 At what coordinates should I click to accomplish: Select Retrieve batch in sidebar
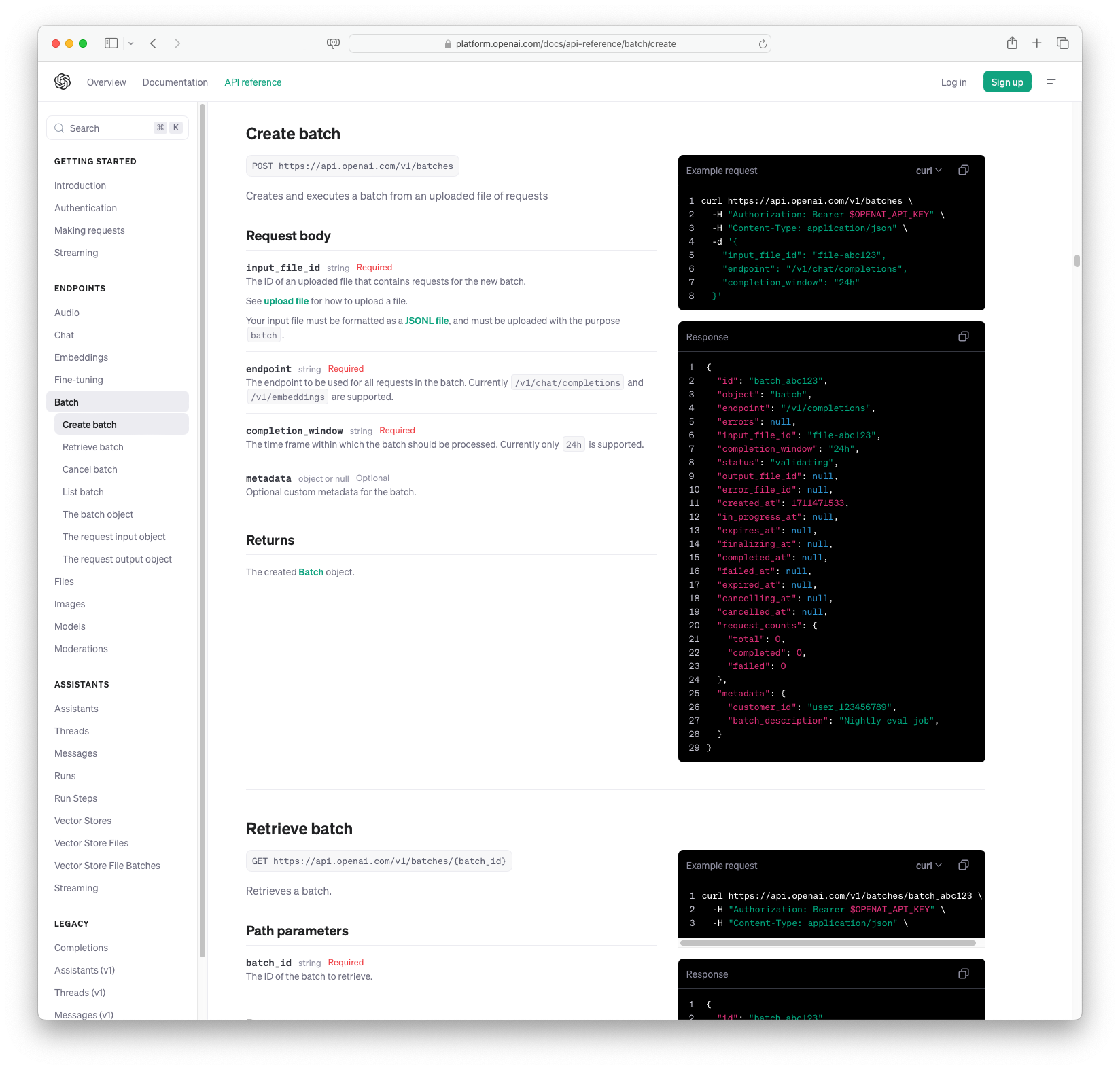[93, 447]
